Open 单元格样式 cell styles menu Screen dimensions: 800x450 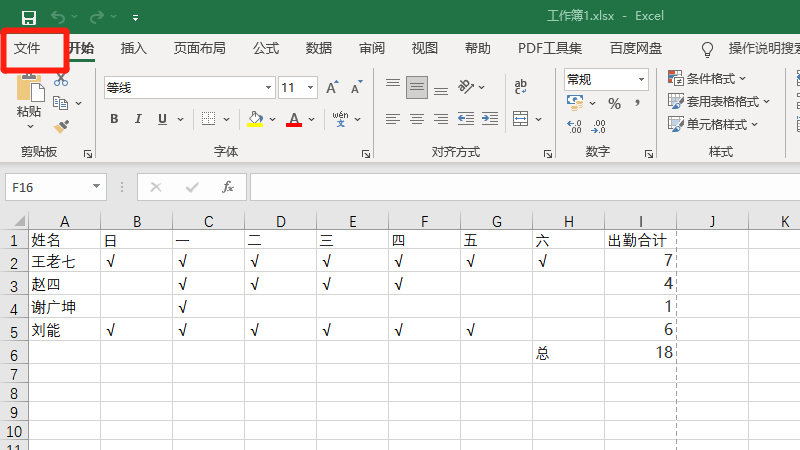coord(713,124)
